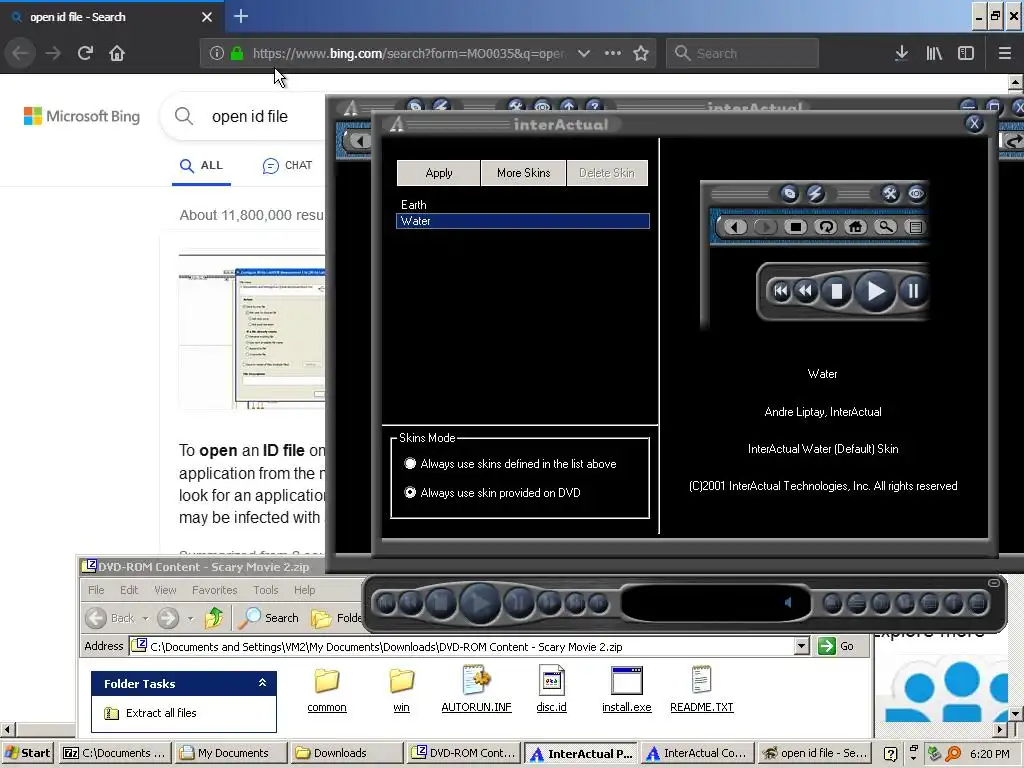Go up one folder in Explorer
The image size is (1024, 768).
pyautogui.click(x=214, y=618)
